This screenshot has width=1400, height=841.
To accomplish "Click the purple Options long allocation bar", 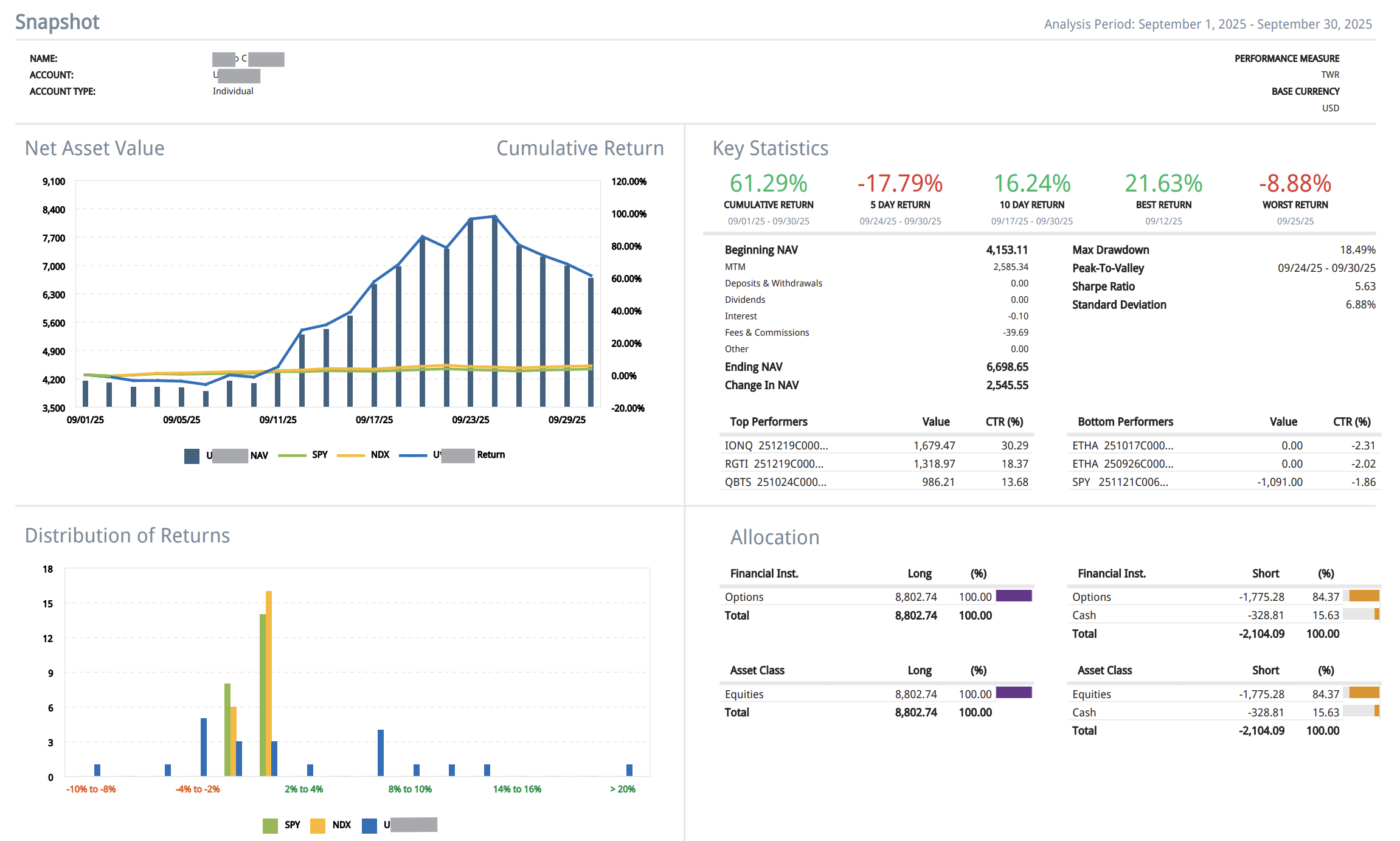I will pos(1013,596).
